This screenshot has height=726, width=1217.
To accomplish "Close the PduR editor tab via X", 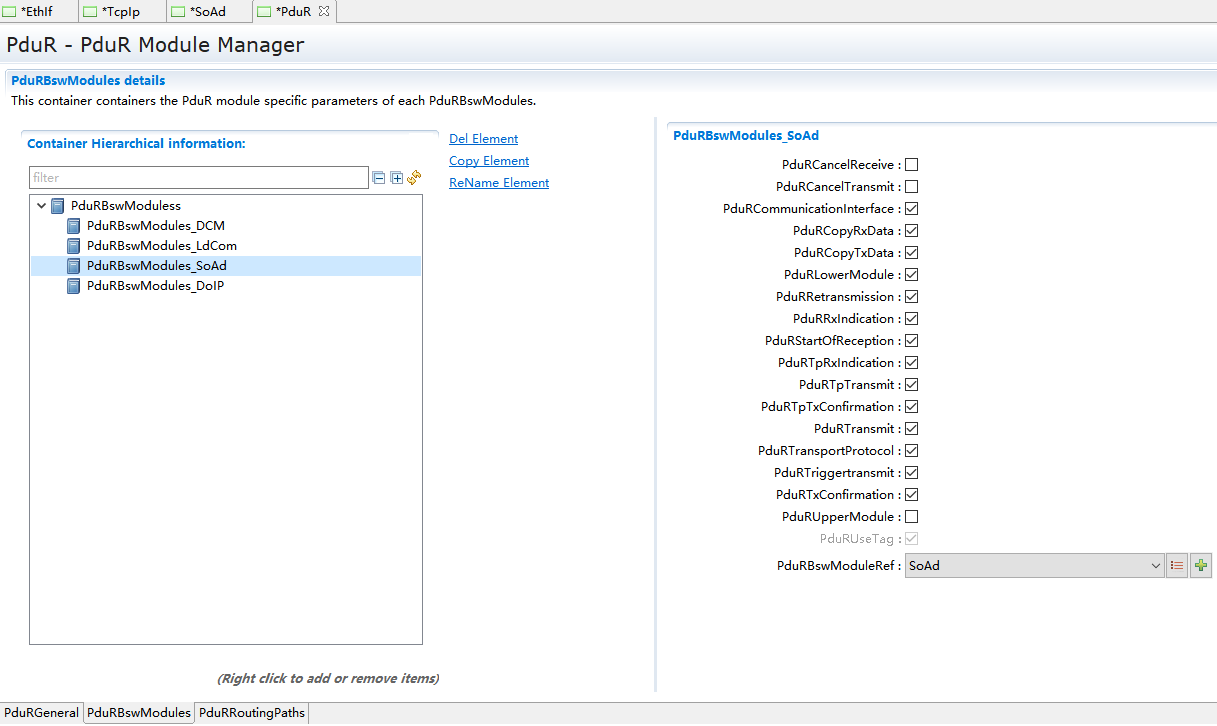I will pos(324,11).
